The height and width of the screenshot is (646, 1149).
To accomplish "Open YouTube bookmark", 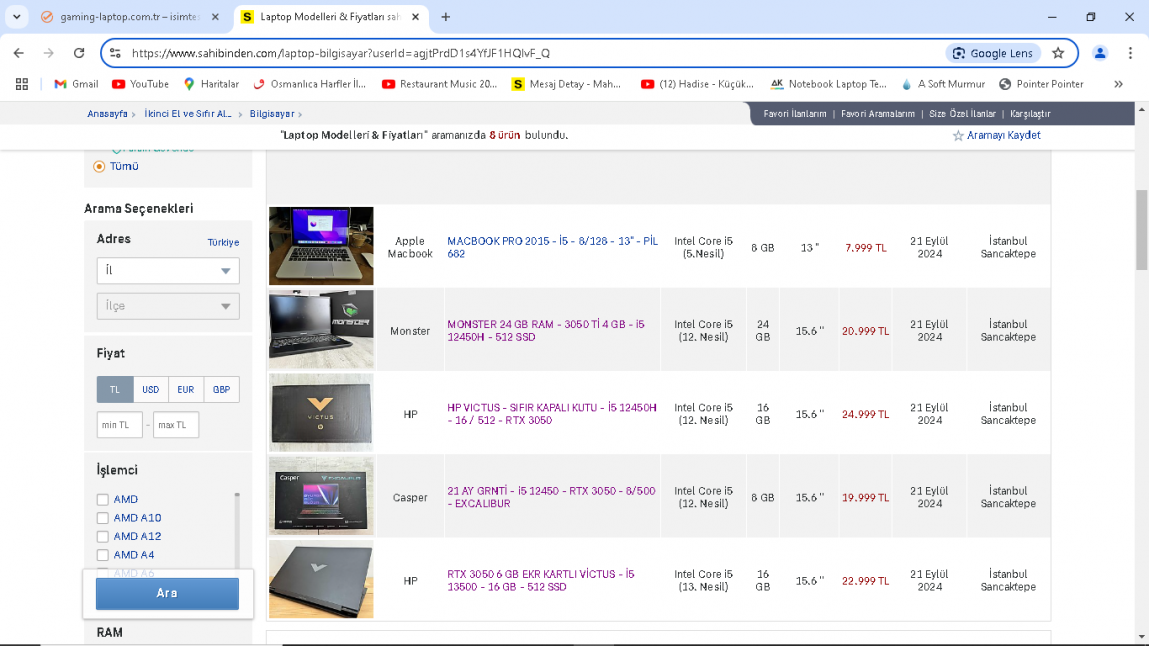I will point(140,84).
